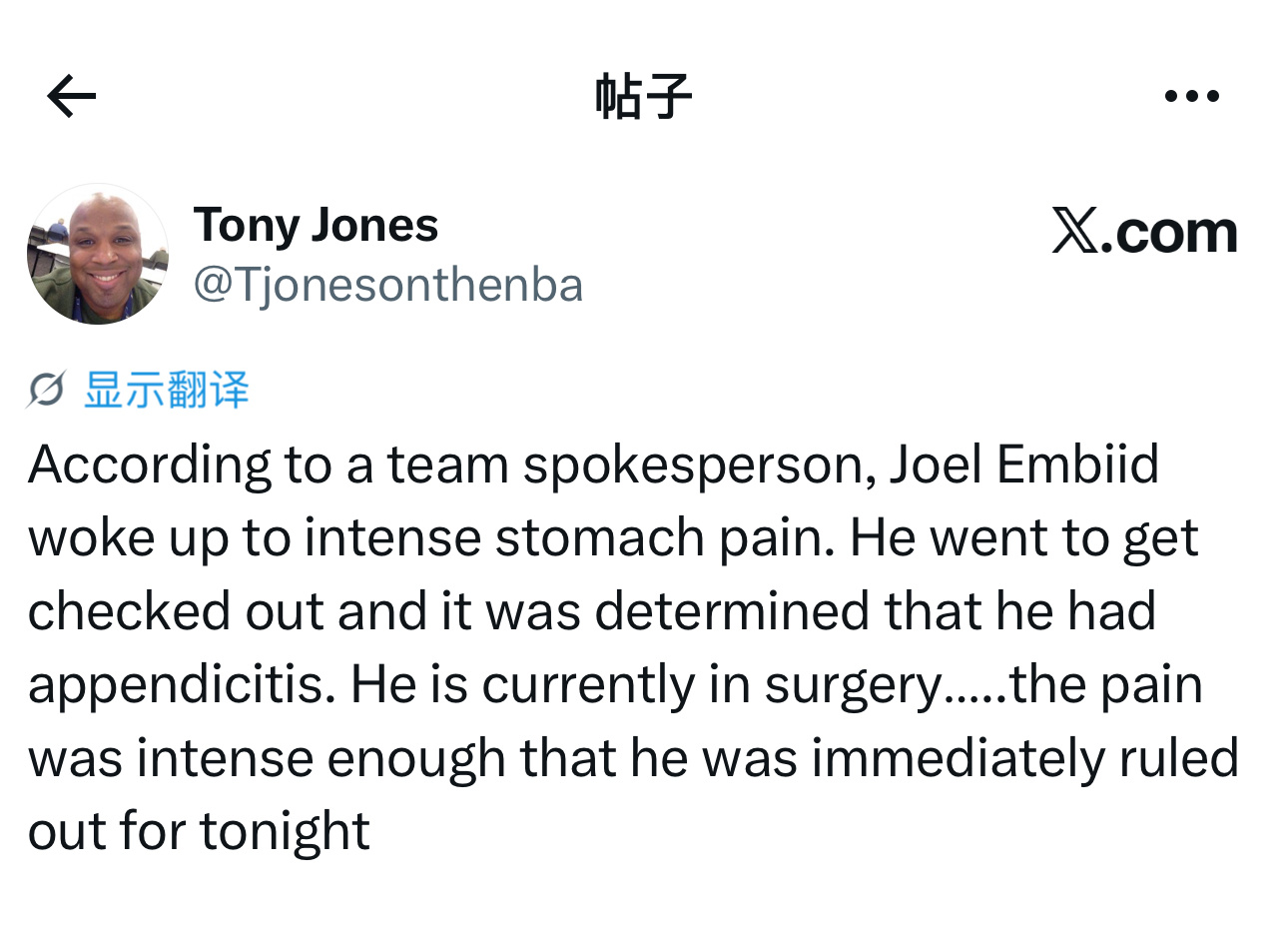Screen dimensions: 1288x938
Task: Open Tony Jones's profile by clicking his name
Action: 316,224
